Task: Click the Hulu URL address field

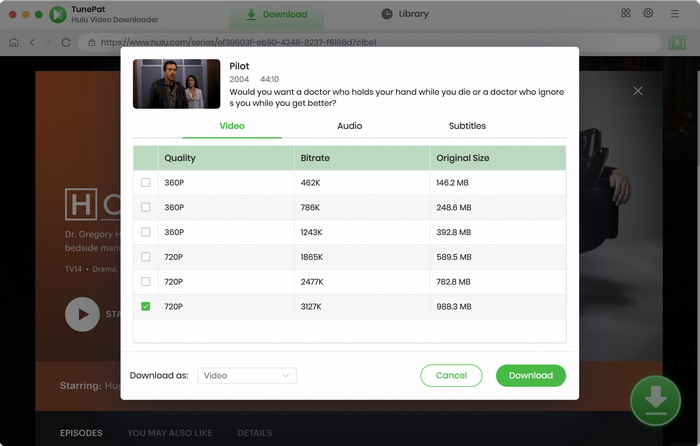Action: [369, 42]
